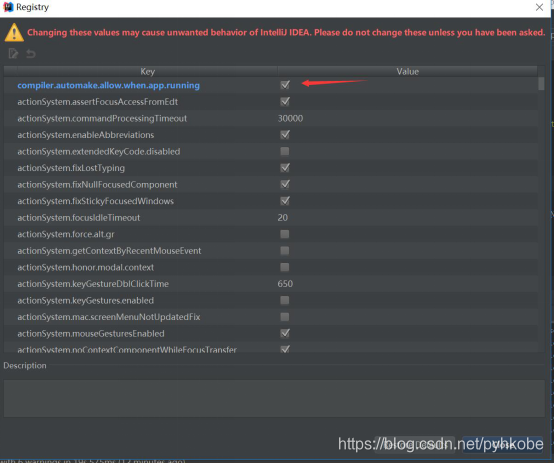Select the compiler.automake.allow.when.app.running key
The width and height of the screenshot is (554, 463).
(x=108, y=85)
